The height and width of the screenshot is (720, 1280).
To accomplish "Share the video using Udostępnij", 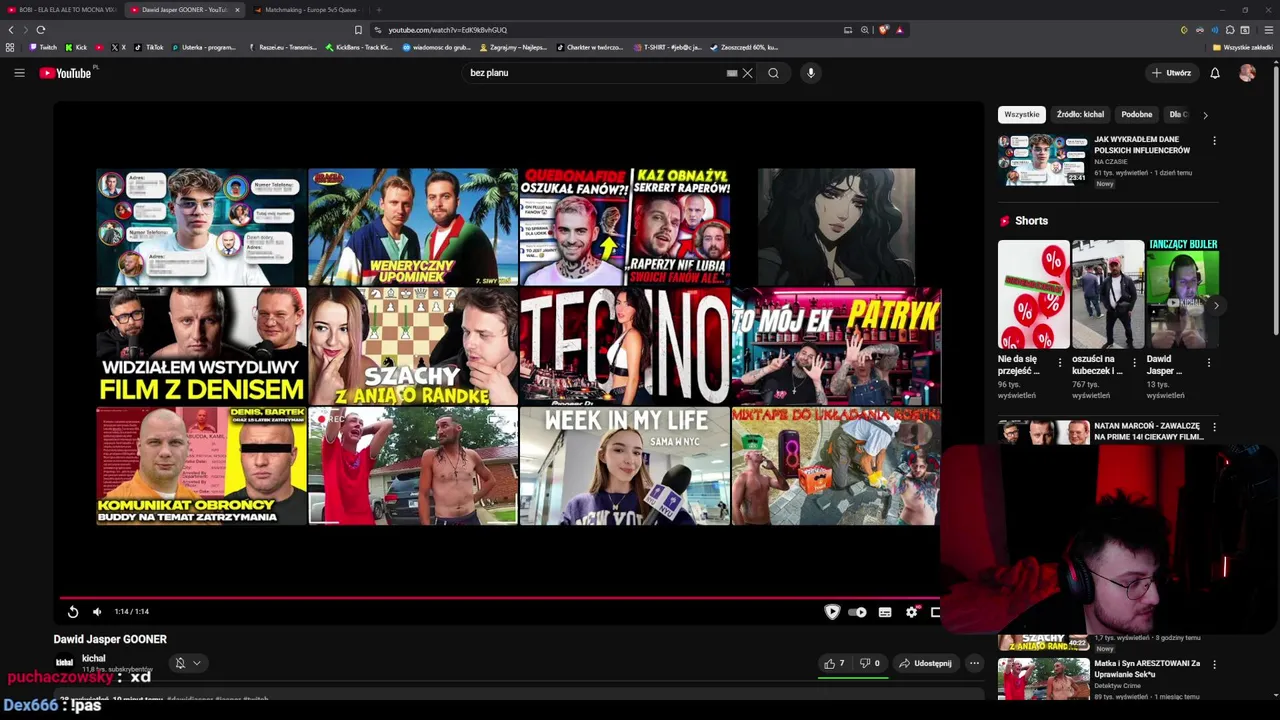I will pos(925,663).
